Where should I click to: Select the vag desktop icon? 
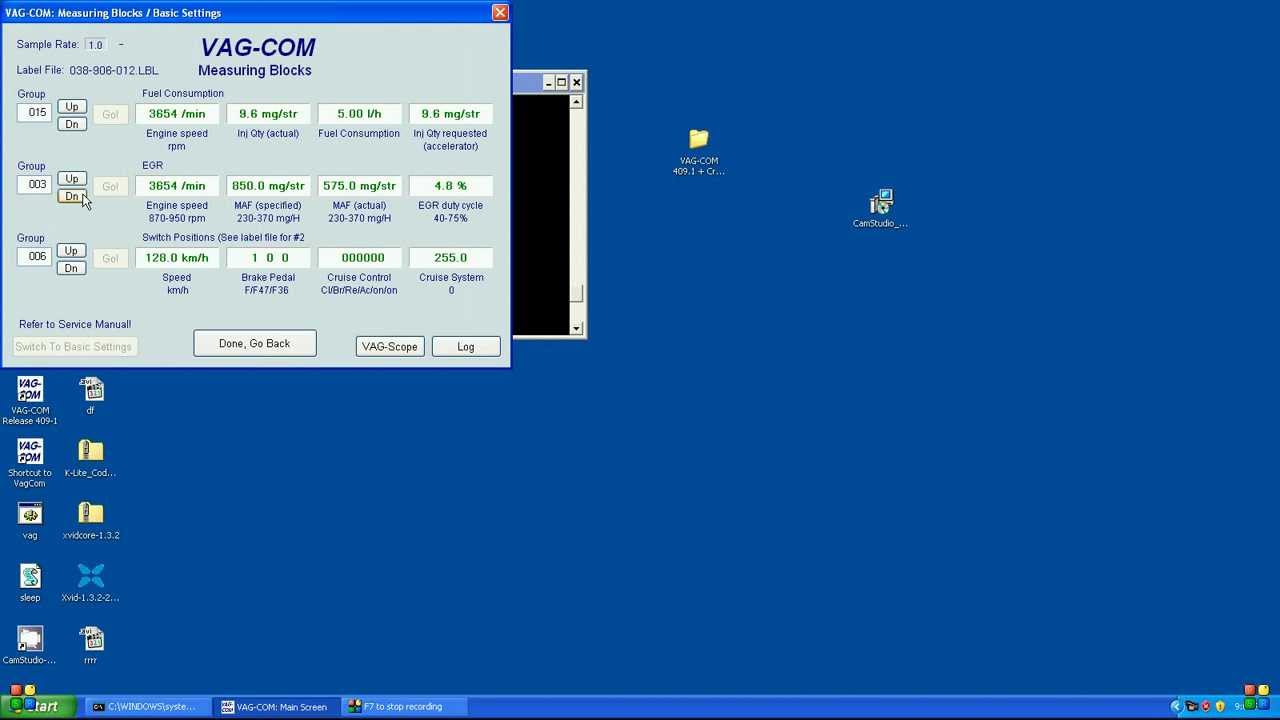pos(30,520)
